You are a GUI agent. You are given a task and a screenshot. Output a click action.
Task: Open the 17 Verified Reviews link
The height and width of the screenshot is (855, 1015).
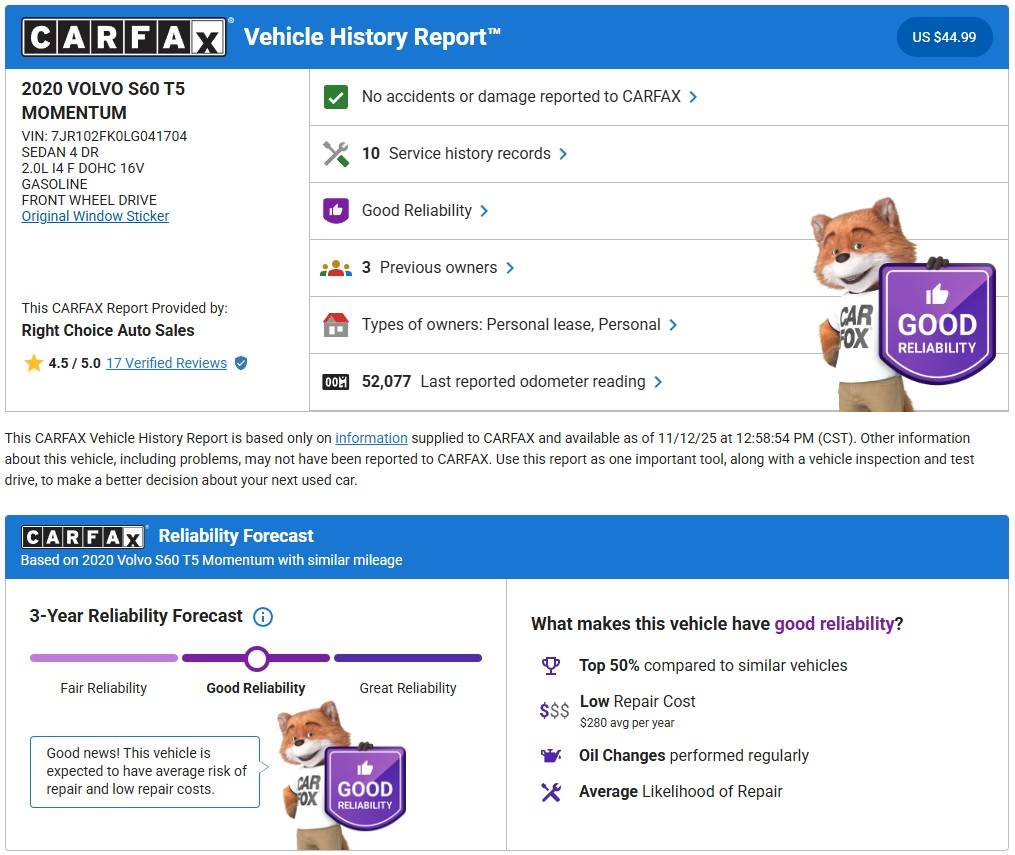click(166, 363)
